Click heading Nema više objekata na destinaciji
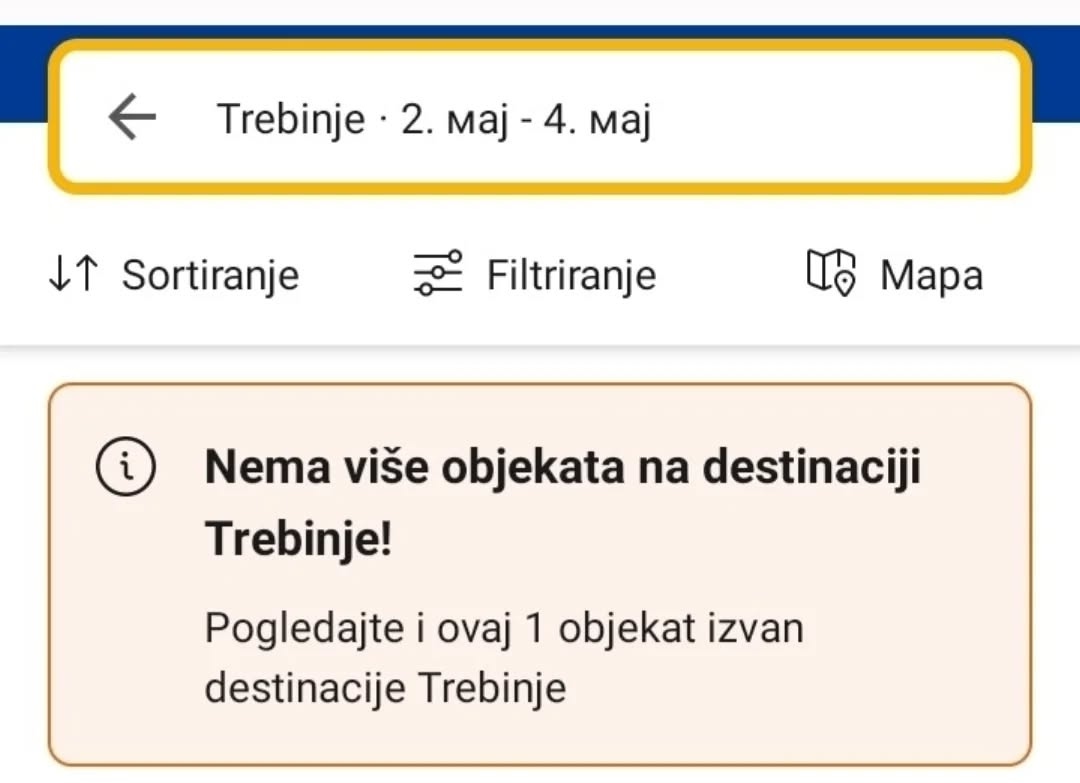The image size is (1080, 783). pos(563,468)
